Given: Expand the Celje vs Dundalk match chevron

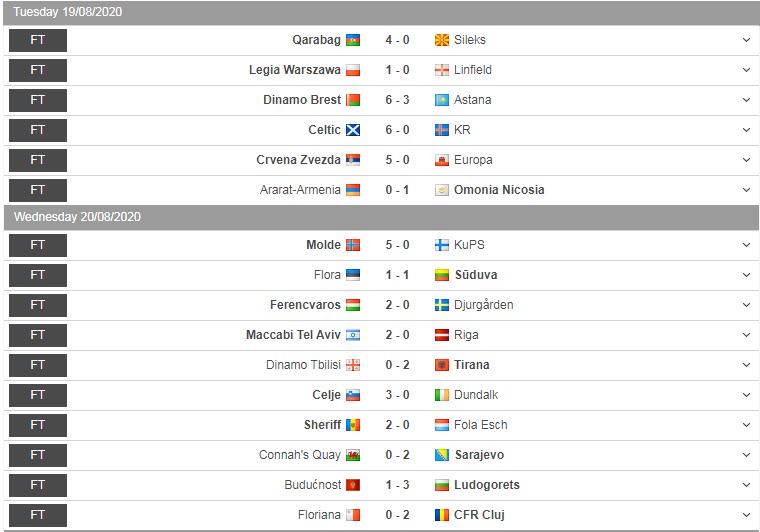Looking at the screenshot, I should (746, 395).
